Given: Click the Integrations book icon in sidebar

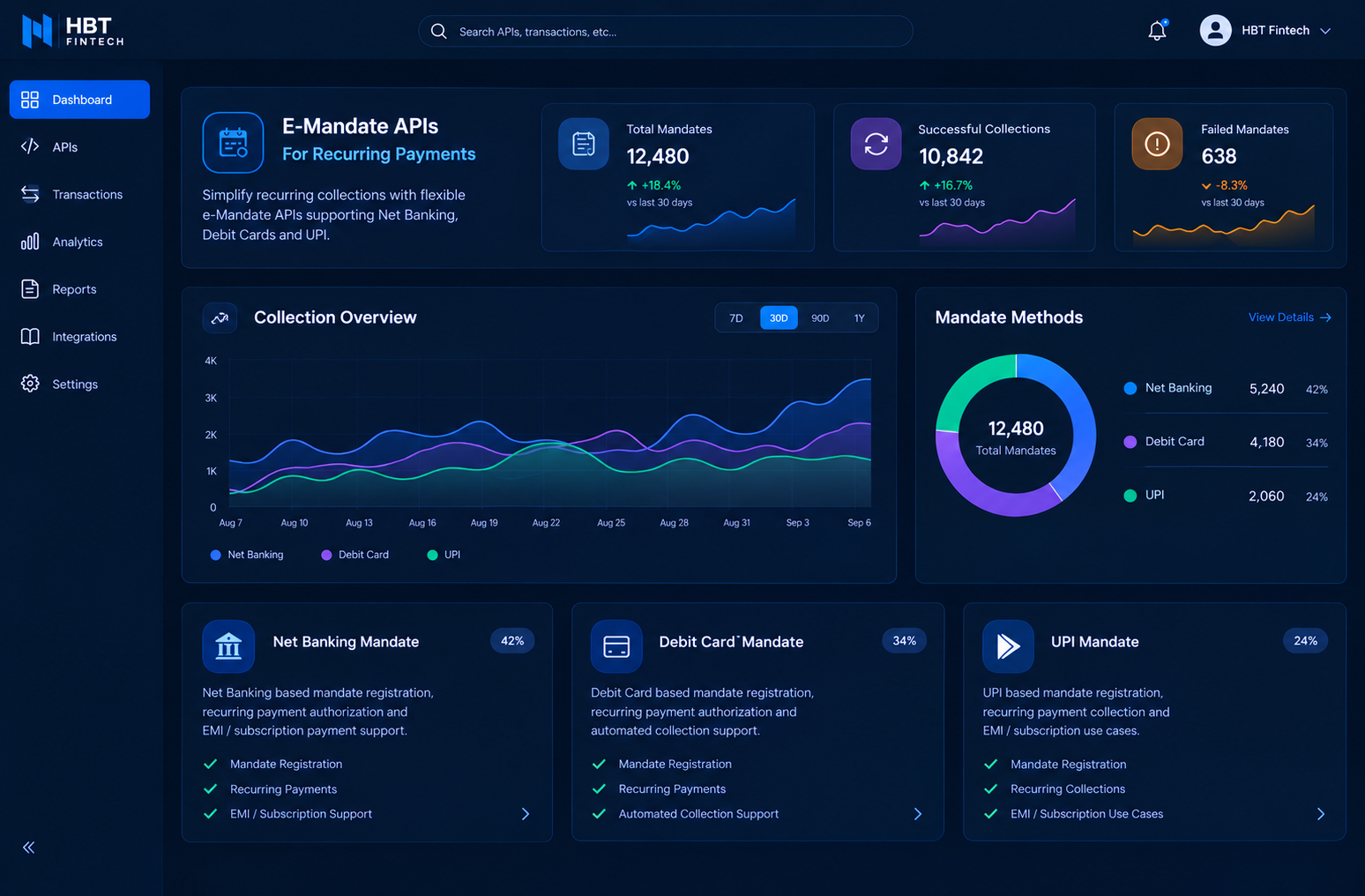Looking at the screenshot, I should click(x=30, y=336).
